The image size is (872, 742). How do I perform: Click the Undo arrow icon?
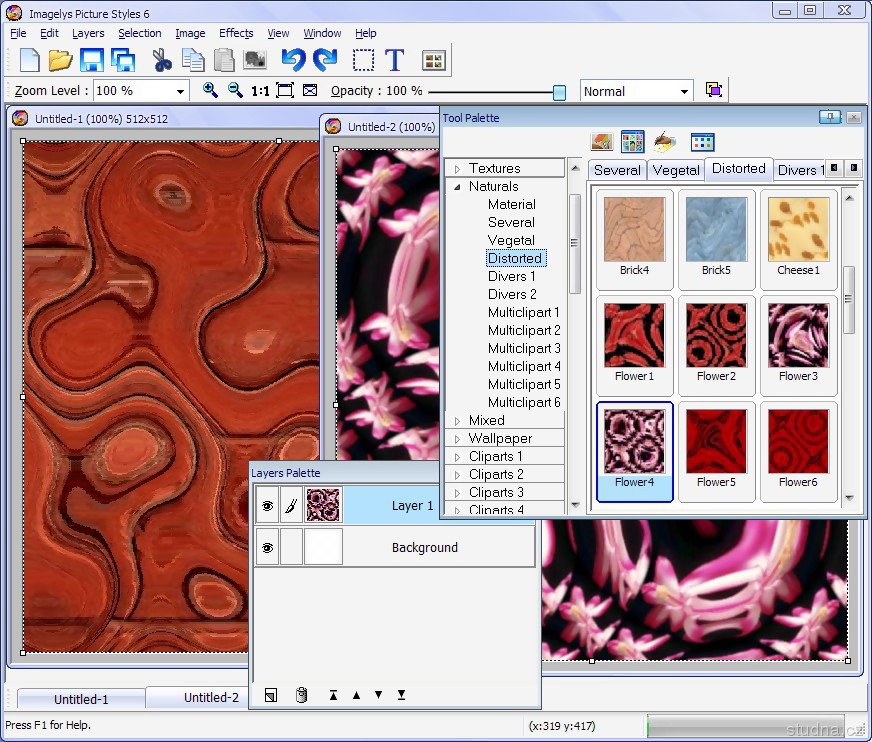[x=292, y=60]
